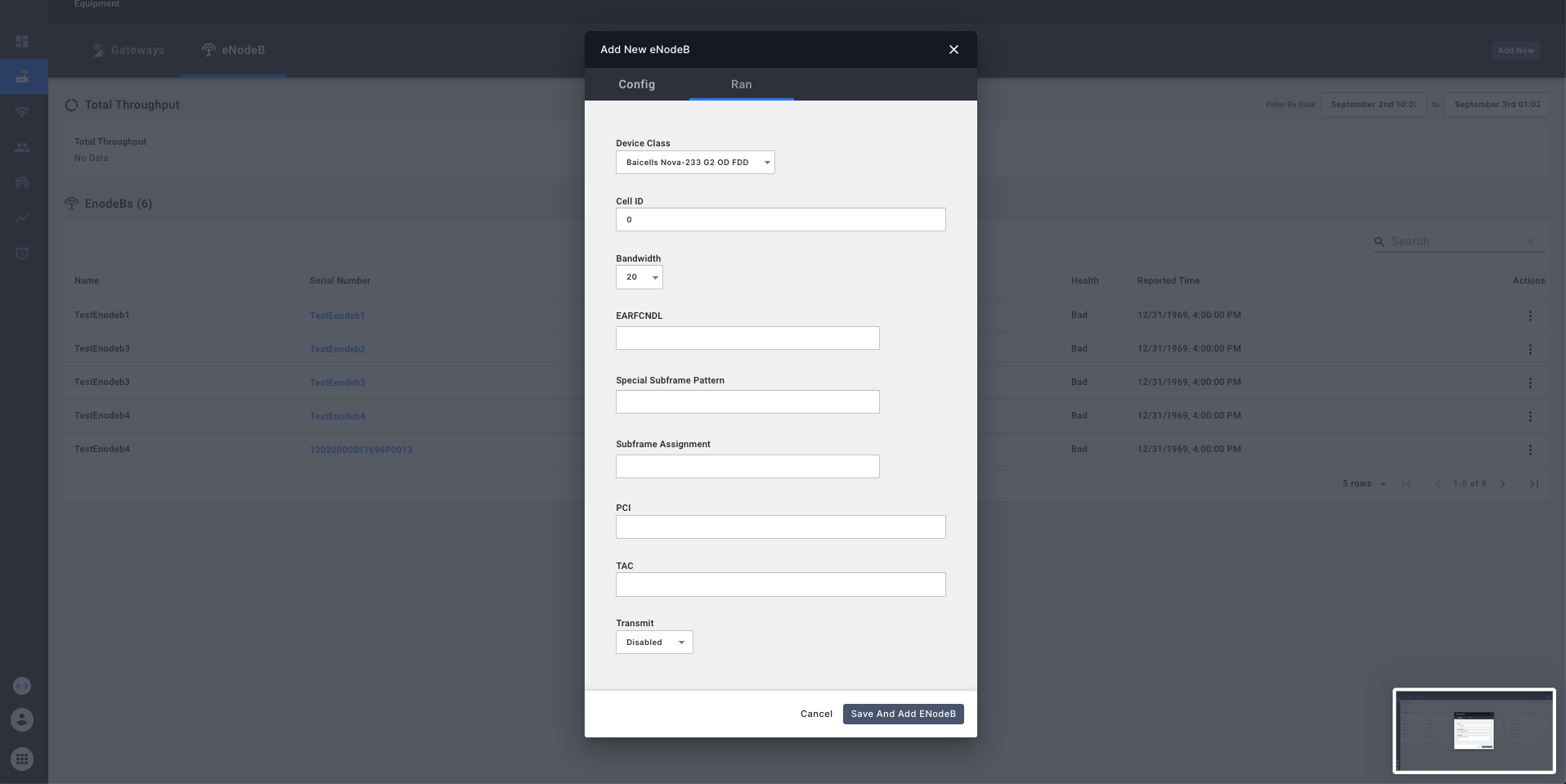Open the wireless coverage icon in the sidebar
The height and width of the screenshot is (784, 1566).
point(22,112)
